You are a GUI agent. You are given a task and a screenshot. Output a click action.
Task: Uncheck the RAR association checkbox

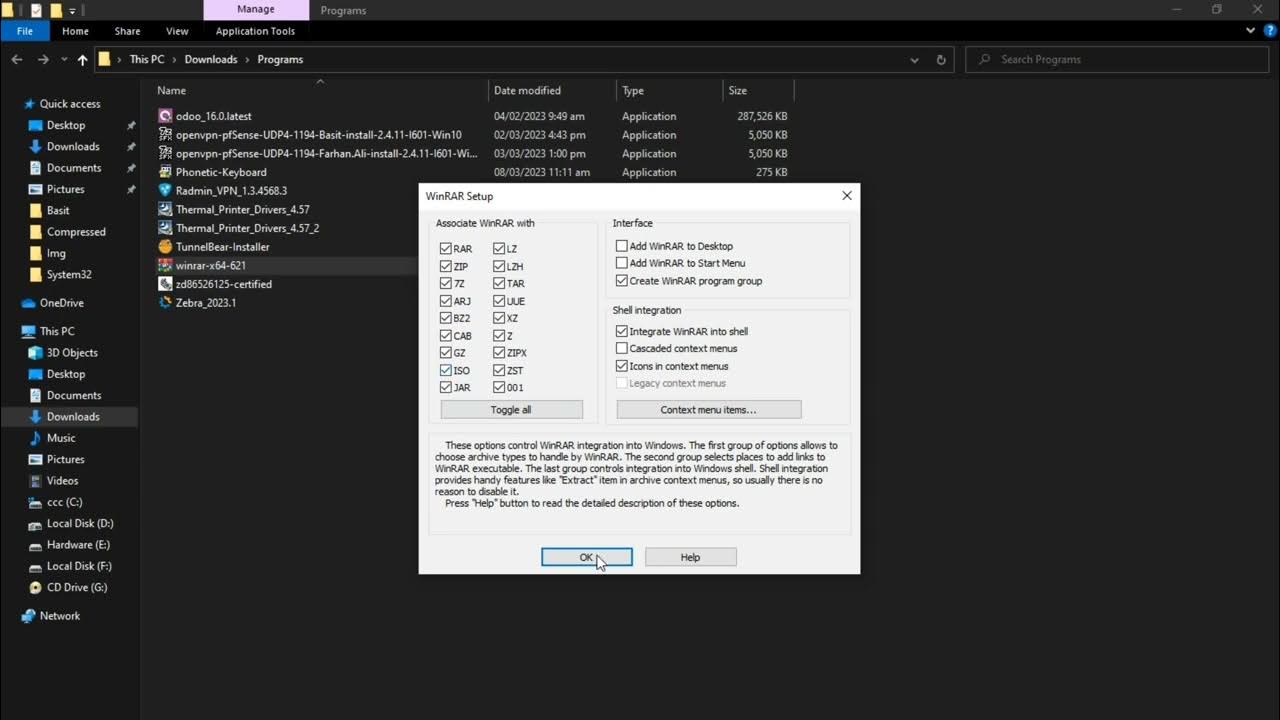[x=446, y=249]
